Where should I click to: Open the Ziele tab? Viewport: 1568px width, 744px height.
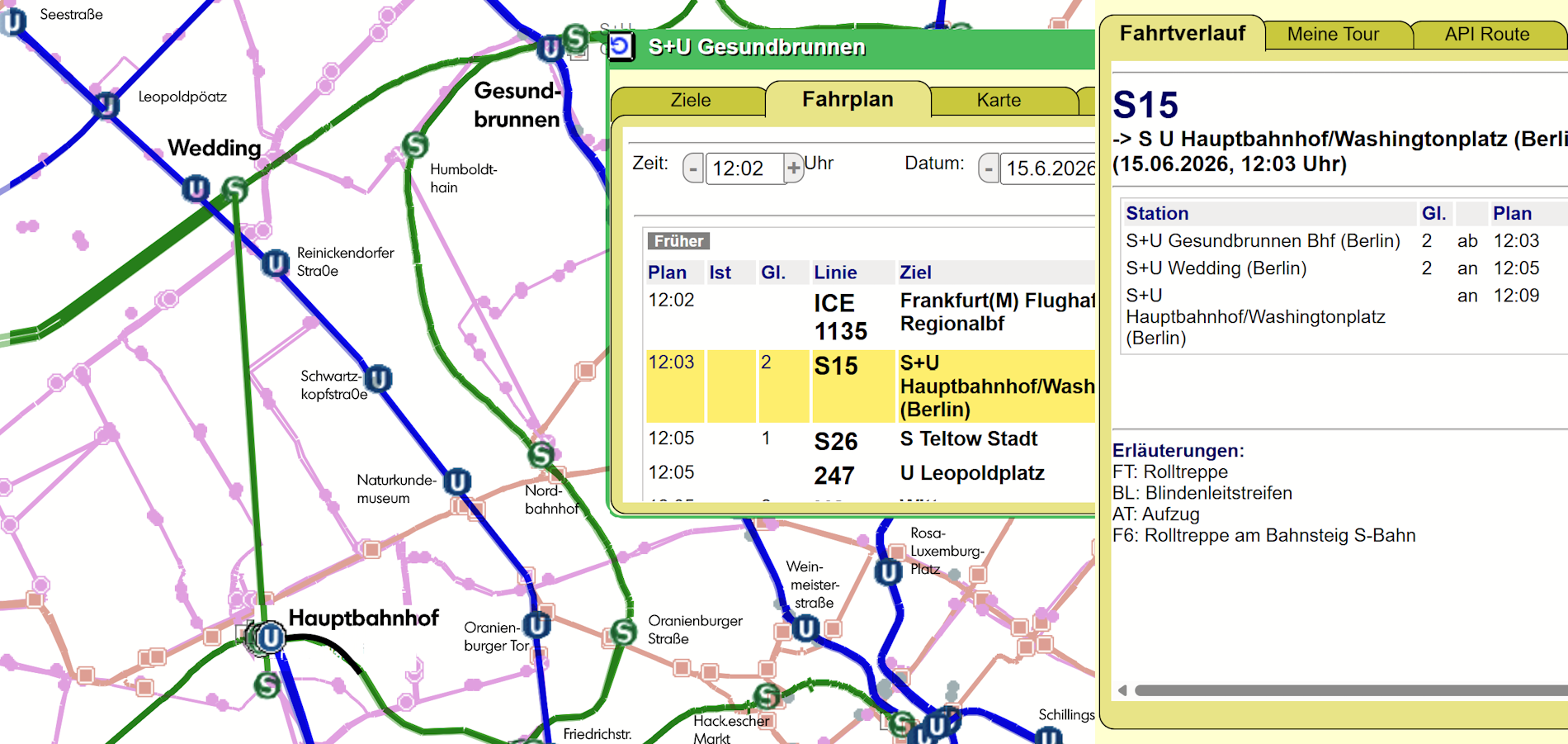[x=690, y=100]
